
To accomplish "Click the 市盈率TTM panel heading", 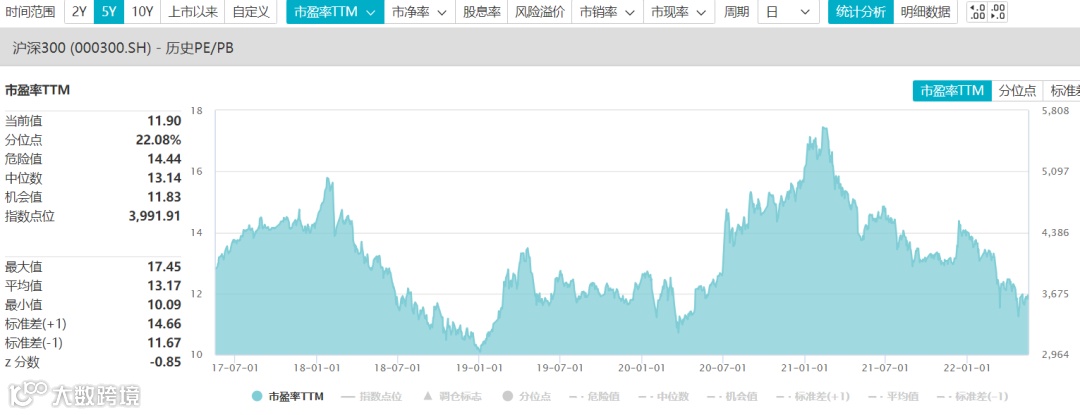I will [x=37, y=90].
